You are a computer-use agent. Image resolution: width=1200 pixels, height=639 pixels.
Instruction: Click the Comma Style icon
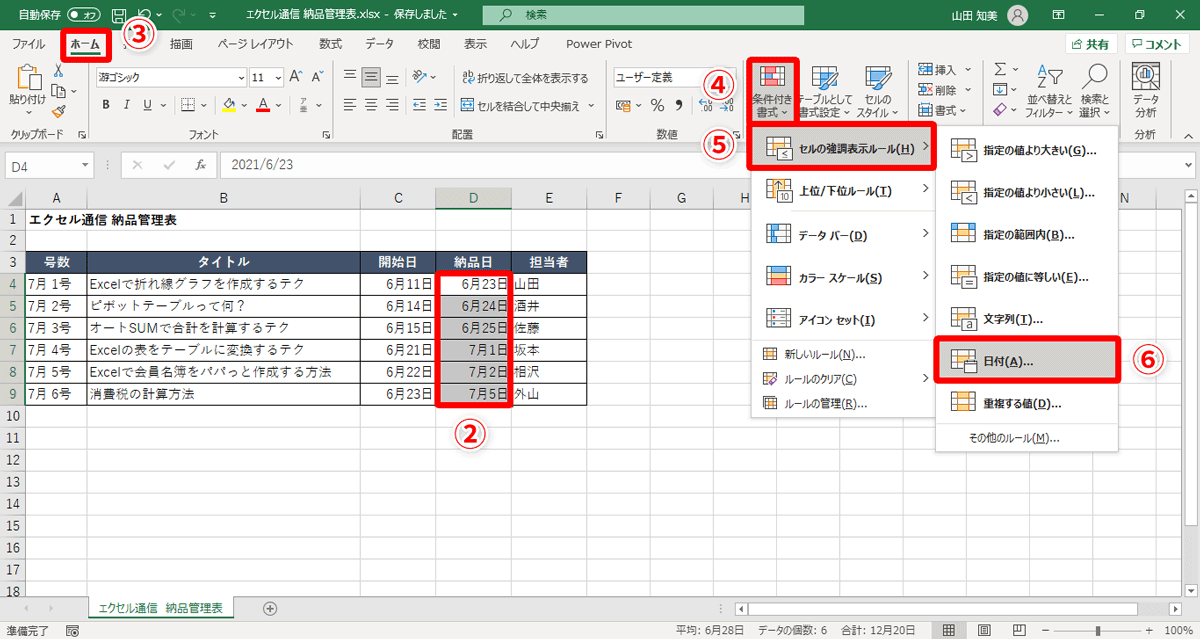click(677, 105)
